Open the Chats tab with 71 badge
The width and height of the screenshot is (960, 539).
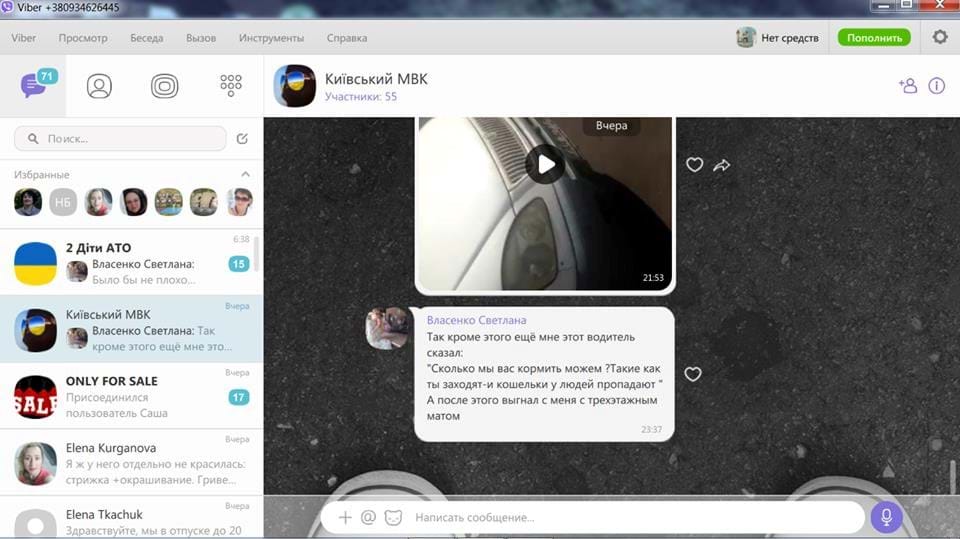point(35,86)
